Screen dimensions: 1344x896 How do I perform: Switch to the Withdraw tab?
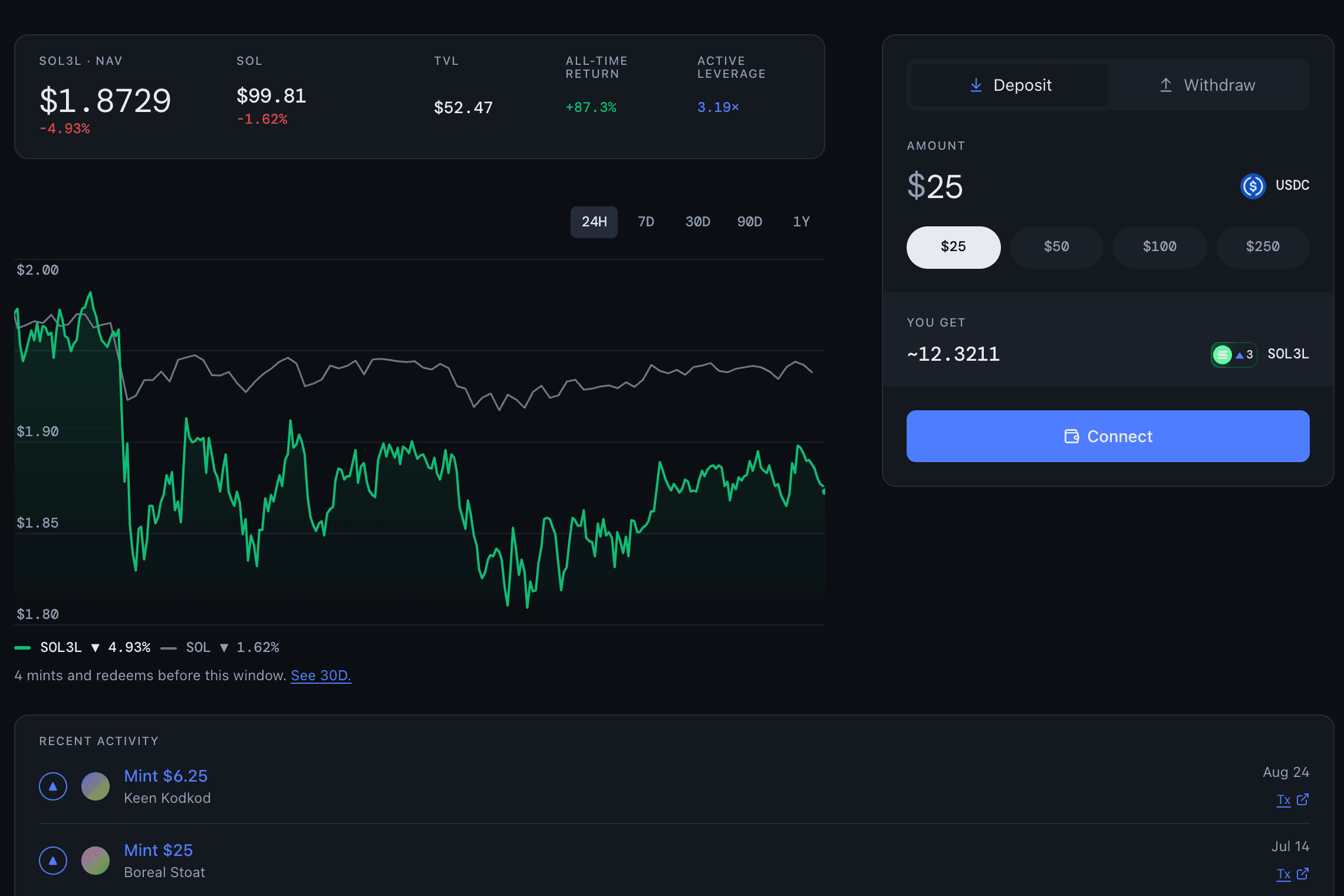(x=1207, y=85)
